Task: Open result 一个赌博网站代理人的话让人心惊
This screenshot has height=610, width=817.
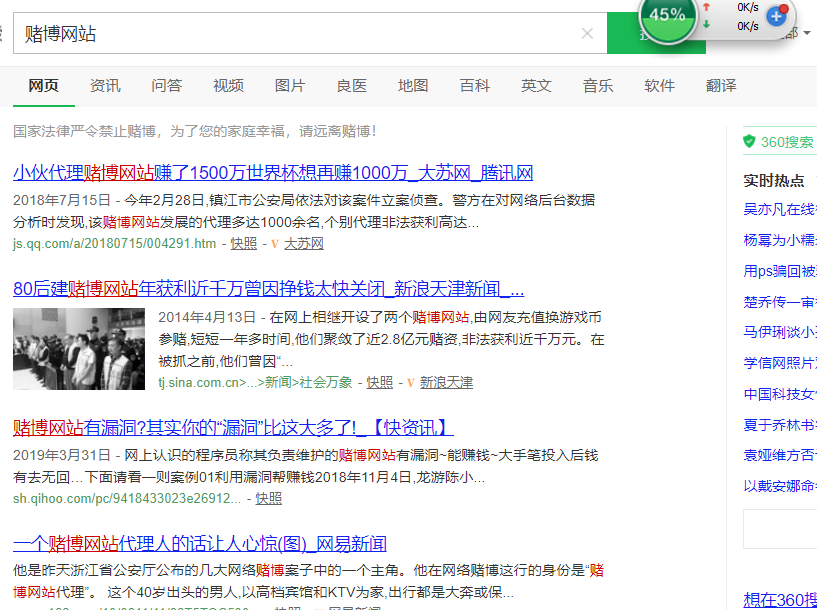Action: [200, 544]
